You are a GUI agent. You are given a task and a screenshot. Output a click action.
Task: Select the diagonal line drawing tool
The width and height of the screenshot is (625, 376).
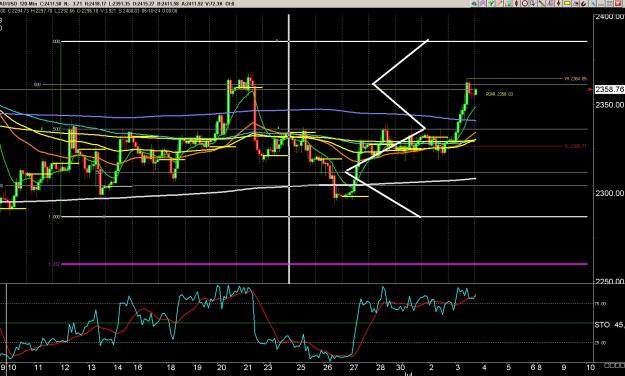[x=541, y=4]
